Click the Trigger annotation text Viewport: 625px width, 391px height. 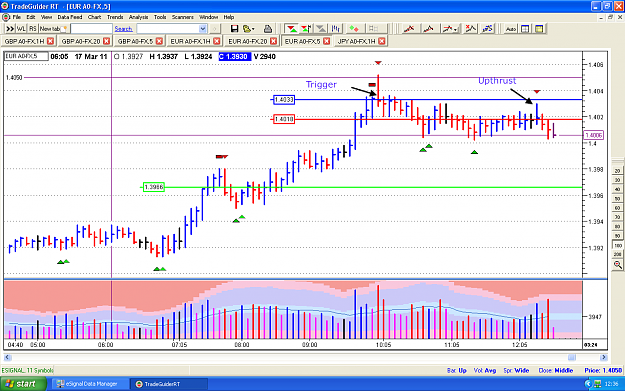pos(321,84)
